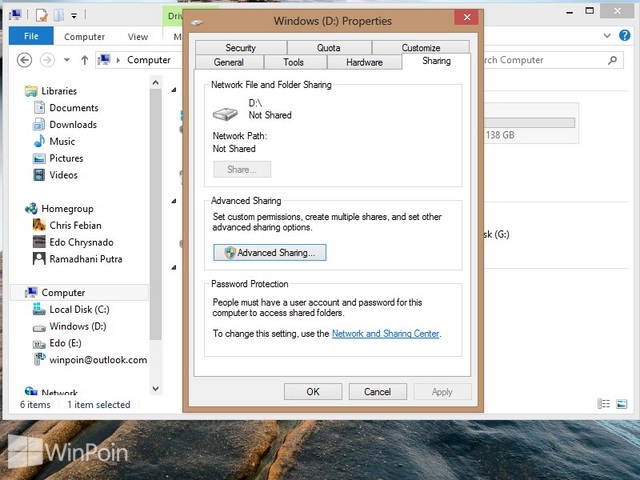Go up one level with Up arrow
The image size is (640, 480).
click(x=84, y=60)
